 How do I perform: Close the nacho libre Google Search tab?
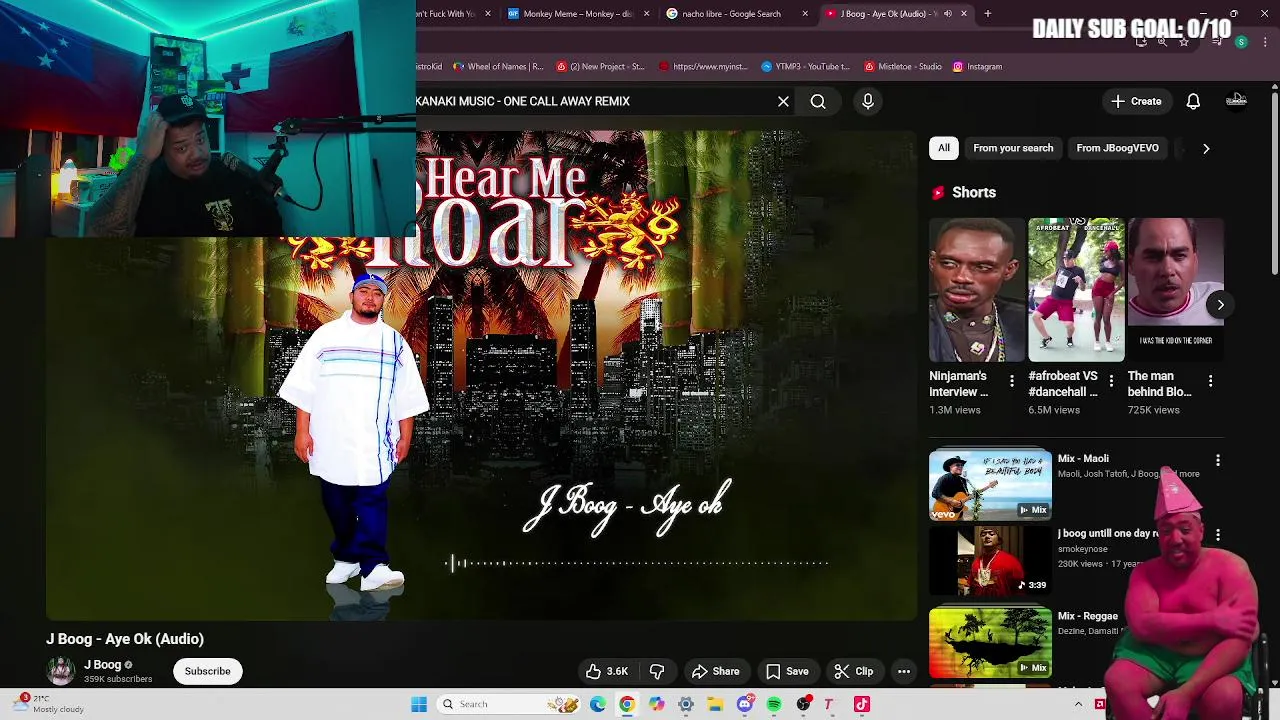click(x=805, y=14)
